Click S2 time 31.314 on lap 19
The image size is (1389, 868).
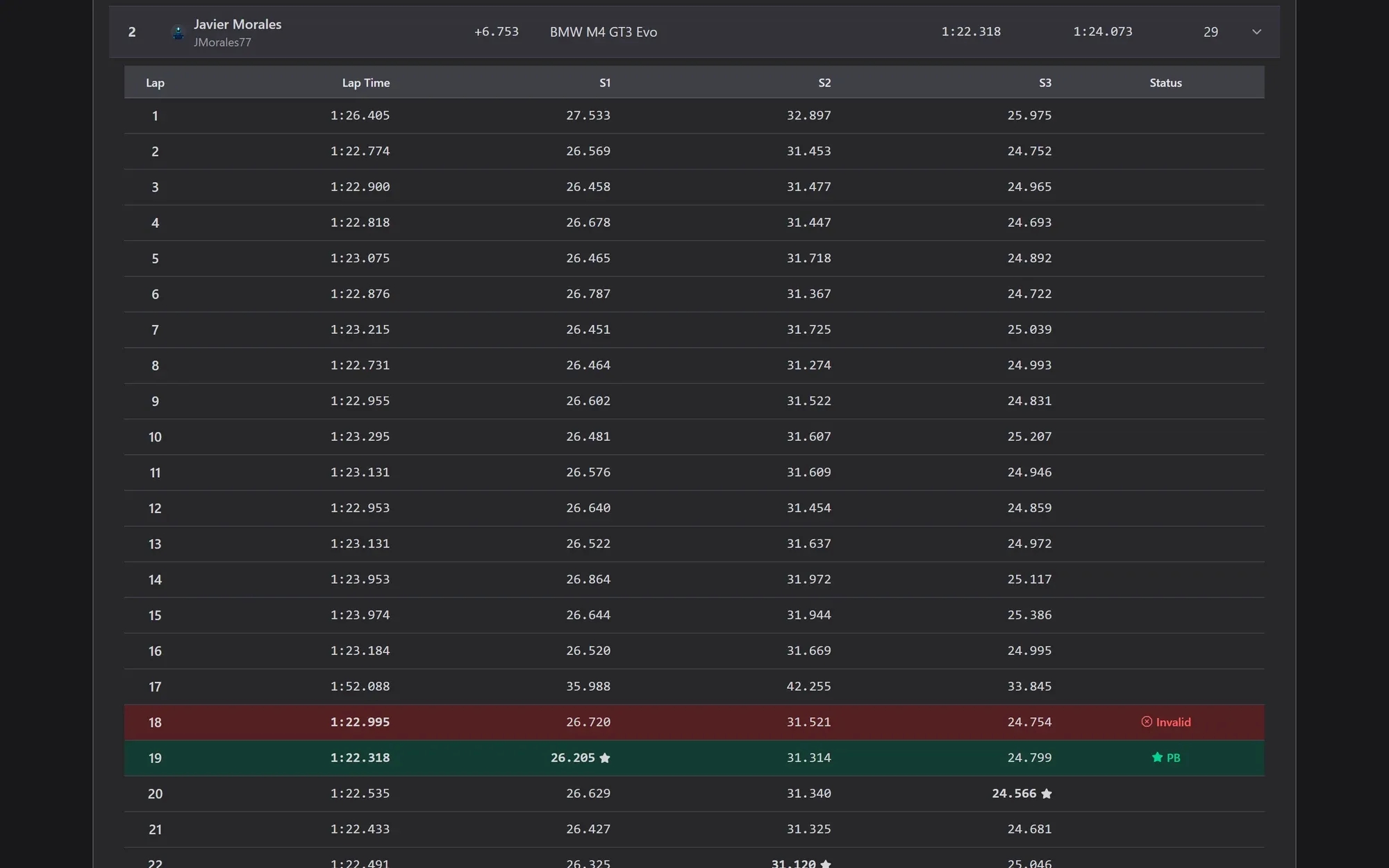pos(809,758)
